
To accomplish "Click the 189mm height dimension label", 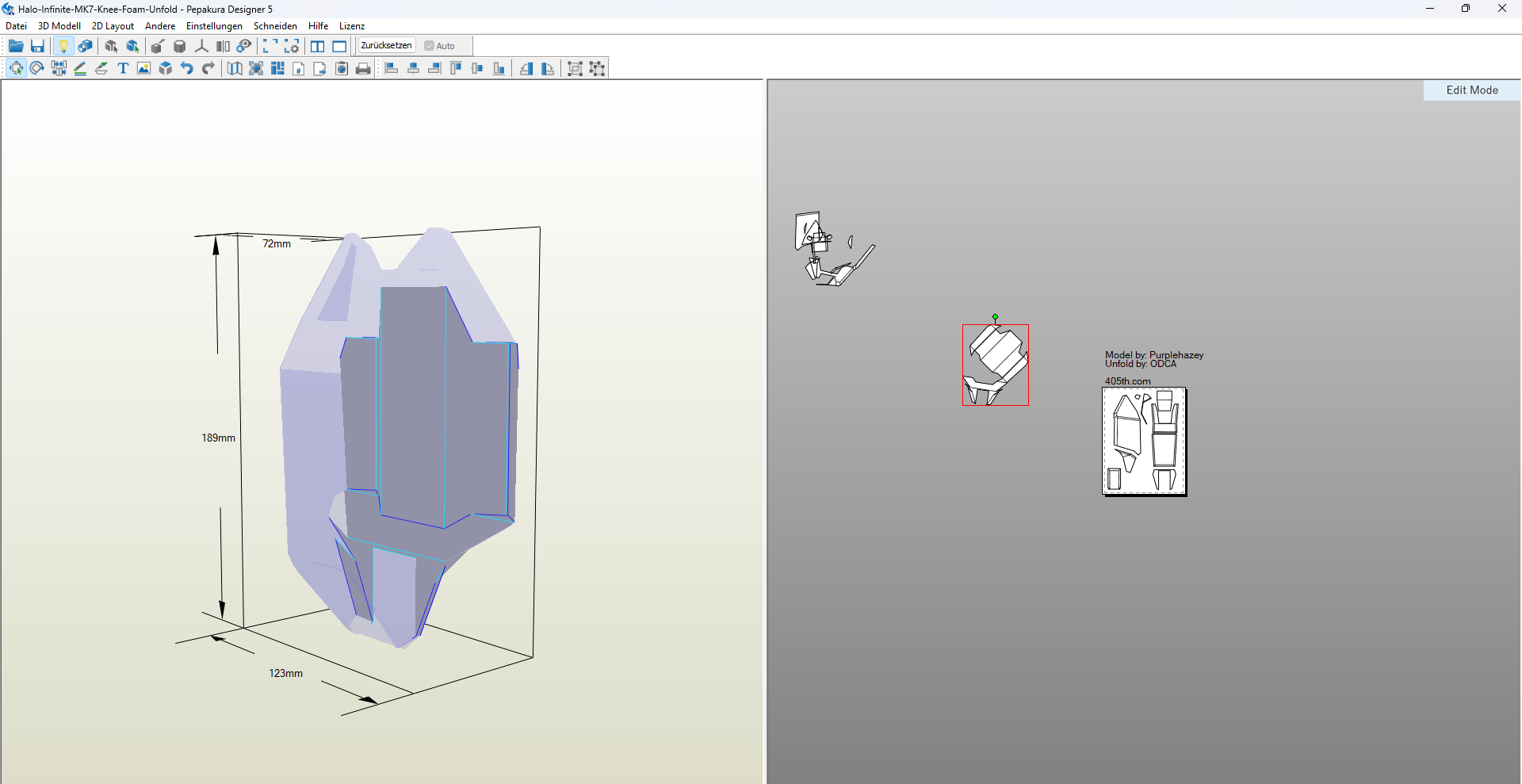I will (x=218, y=438).
